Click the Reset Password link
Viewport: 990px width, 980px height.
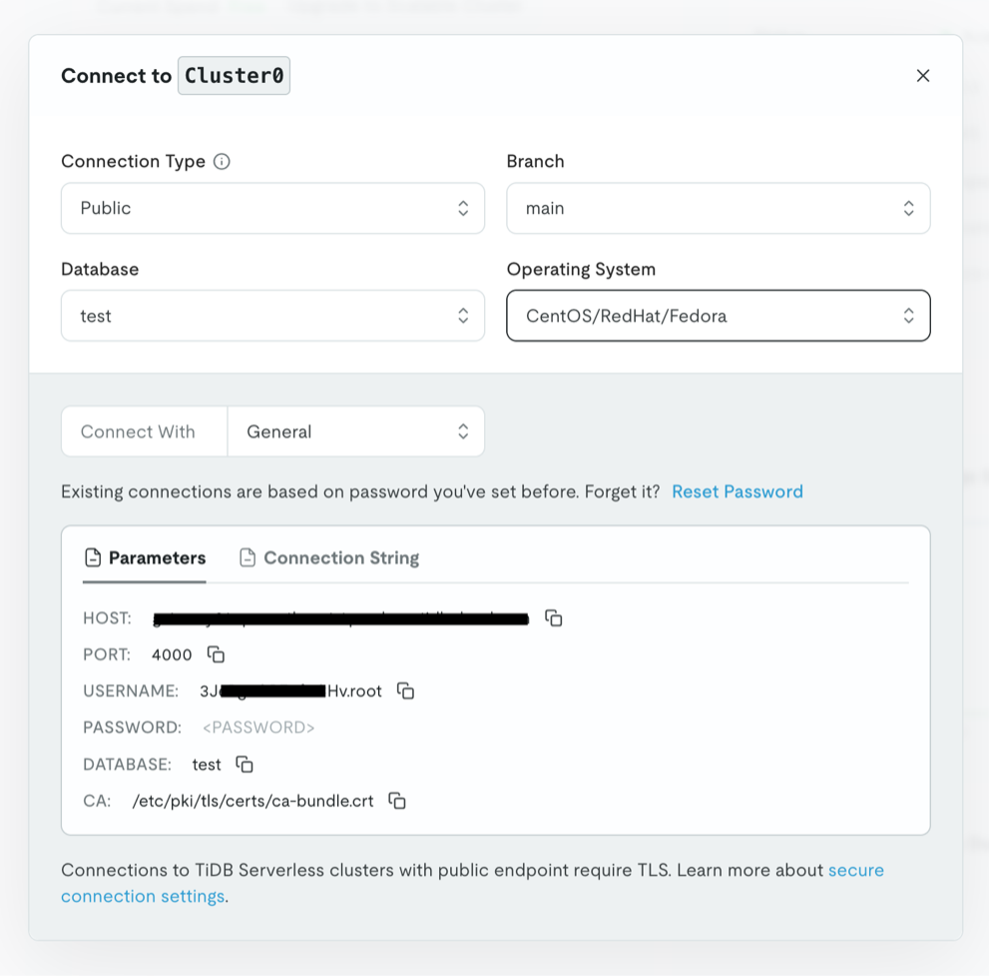click(x=737, y=491)
